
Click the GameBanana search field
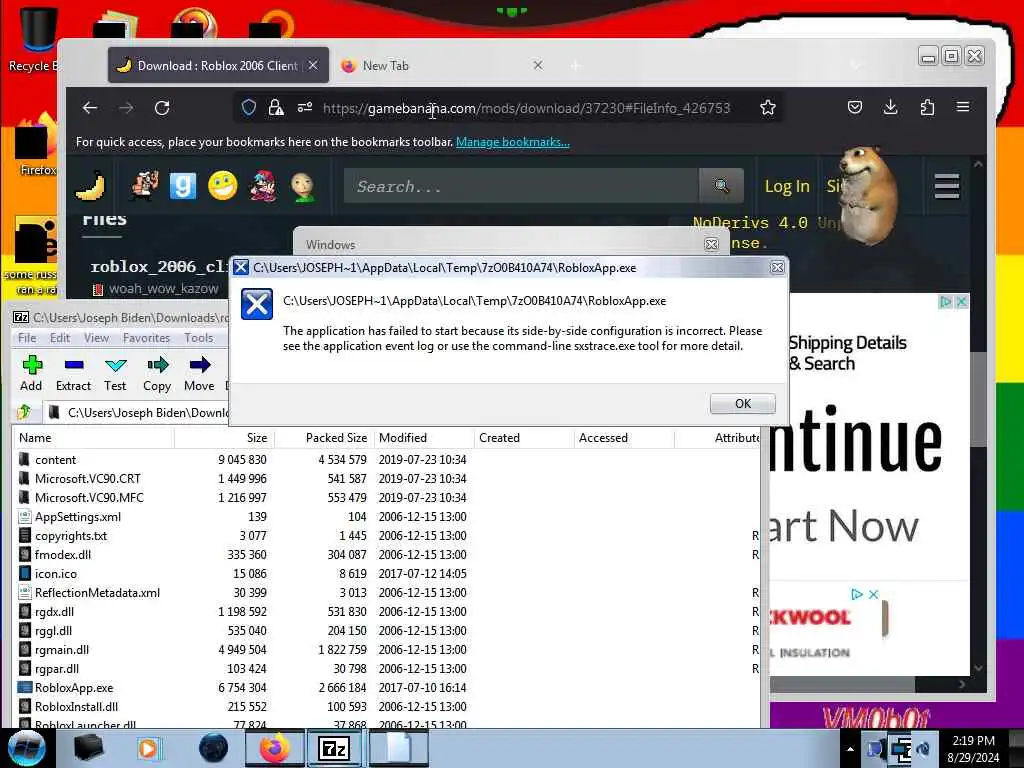(521, 186)
